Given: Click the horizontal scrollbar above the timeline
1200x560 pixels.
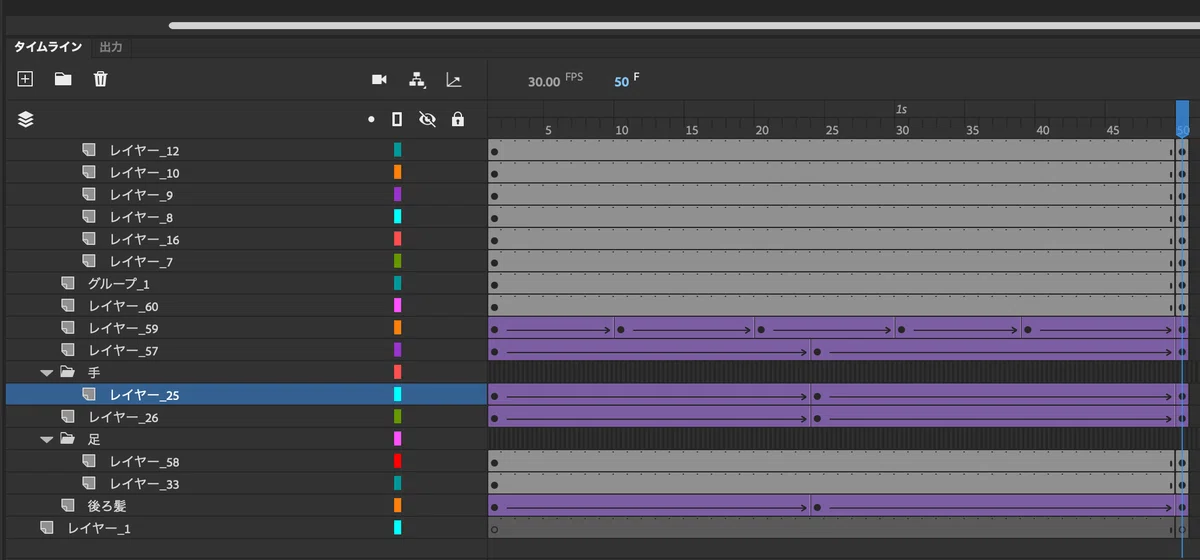Looking at the screenshot, I should click(684, 25).
